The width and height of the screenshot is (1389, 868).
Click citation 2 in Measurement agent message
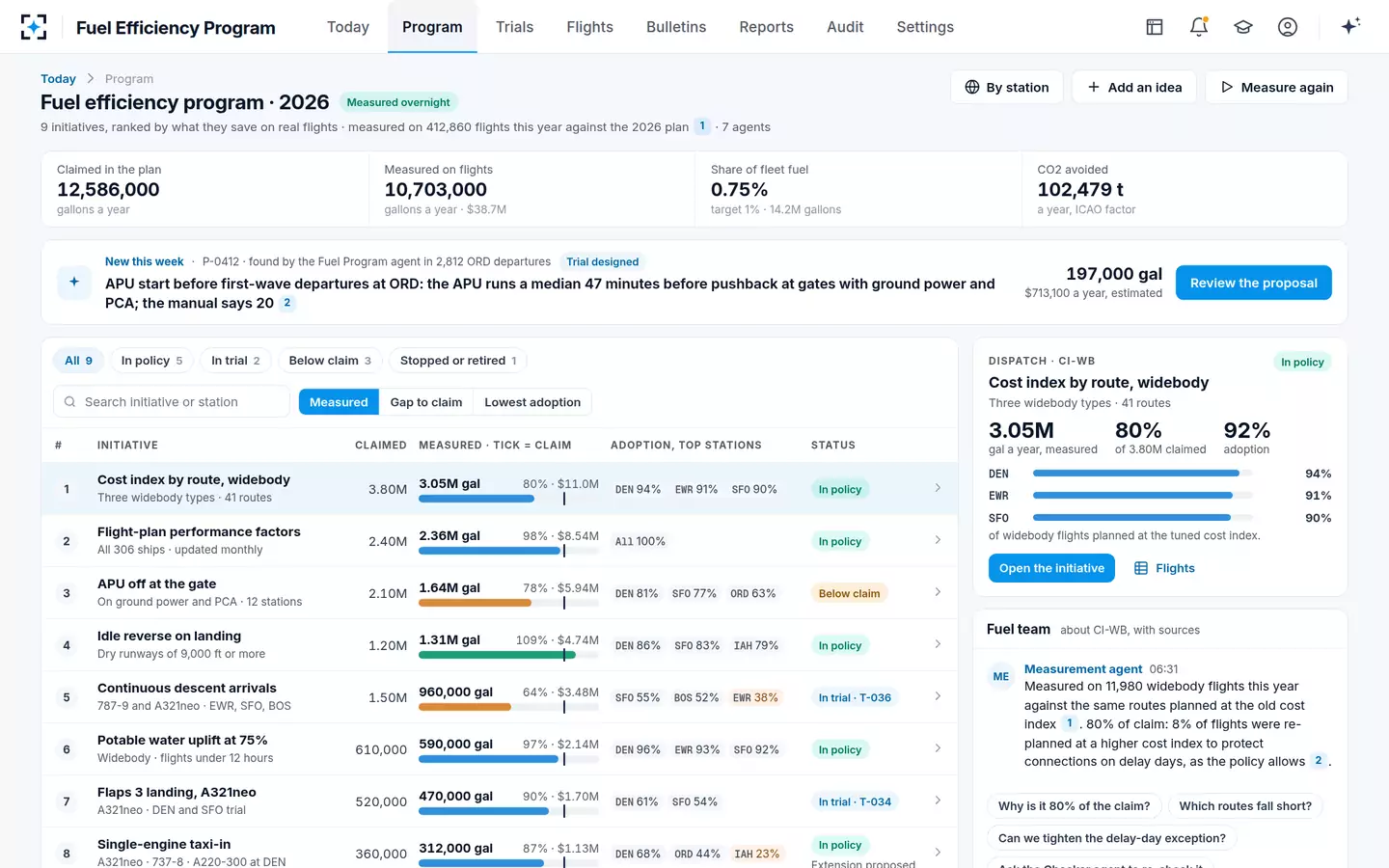[1319, 761]
